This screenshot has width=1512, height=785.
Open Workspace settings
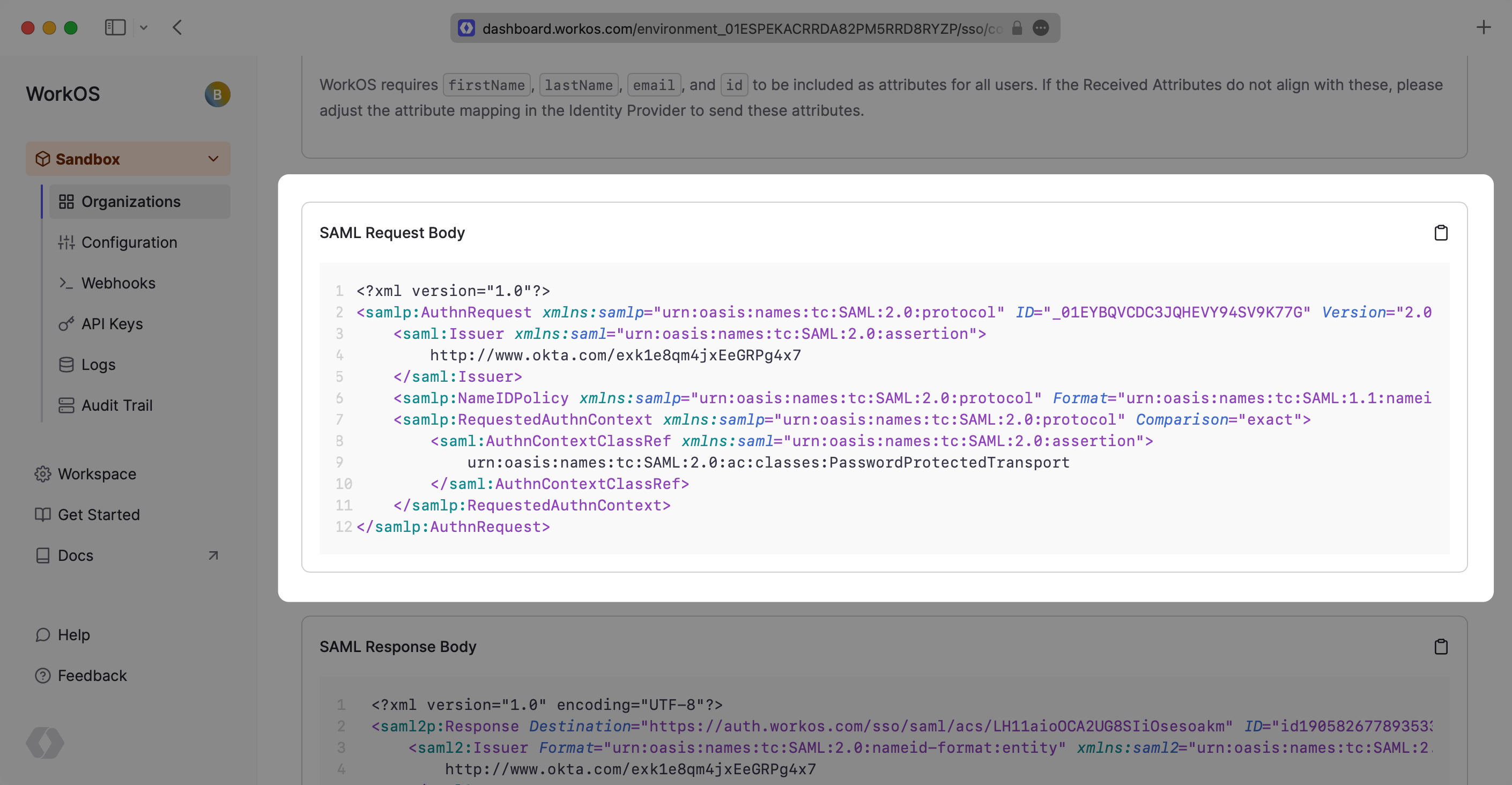click(x=97, y=474)
